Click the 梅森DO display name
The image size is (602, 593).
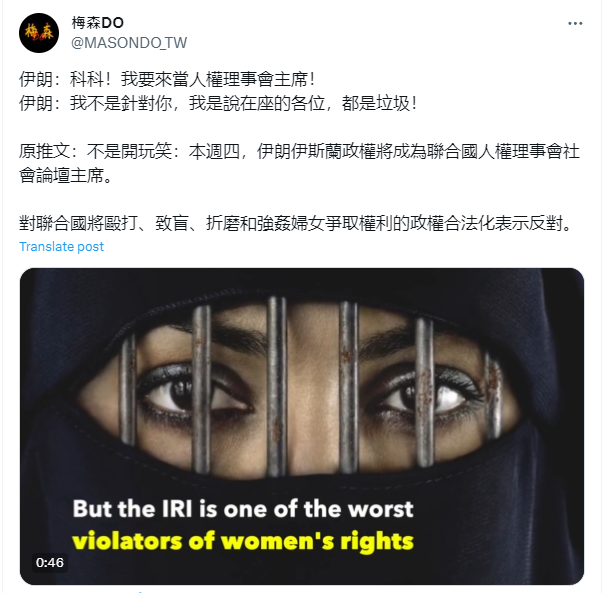pyautogui.click(x=98, y=23)
